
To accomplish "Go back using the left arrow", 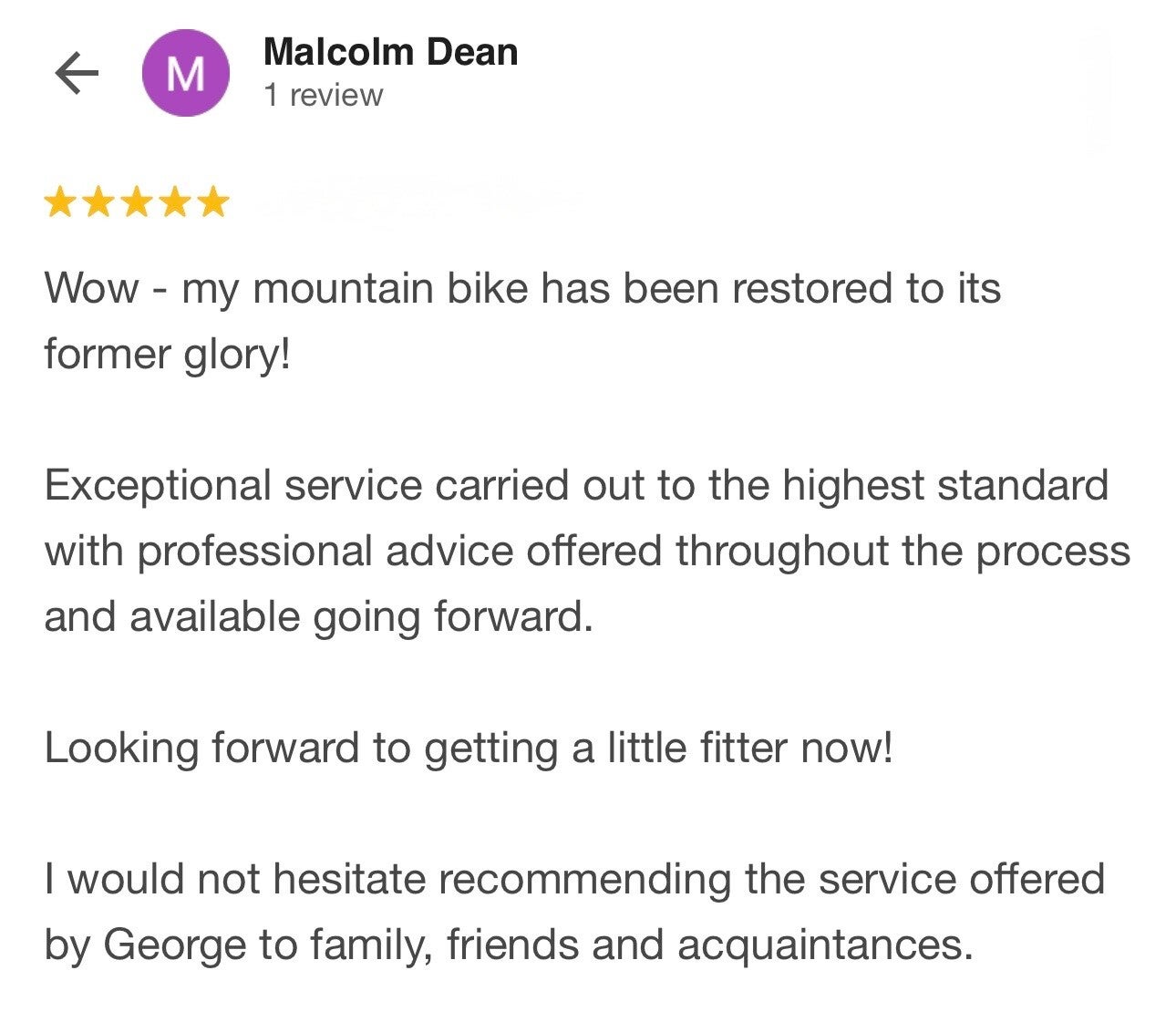I will (x=77, y=73).
